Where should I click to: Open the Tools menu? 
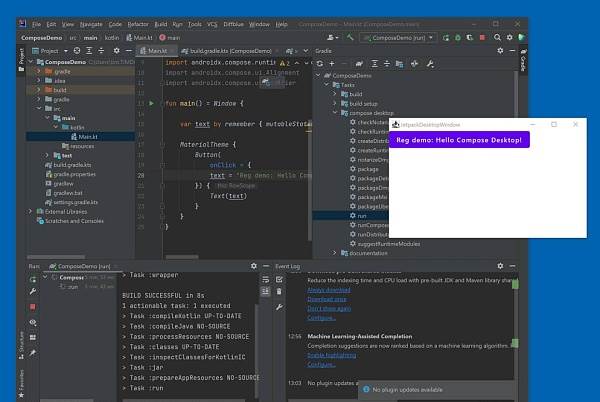click(195, 24)
